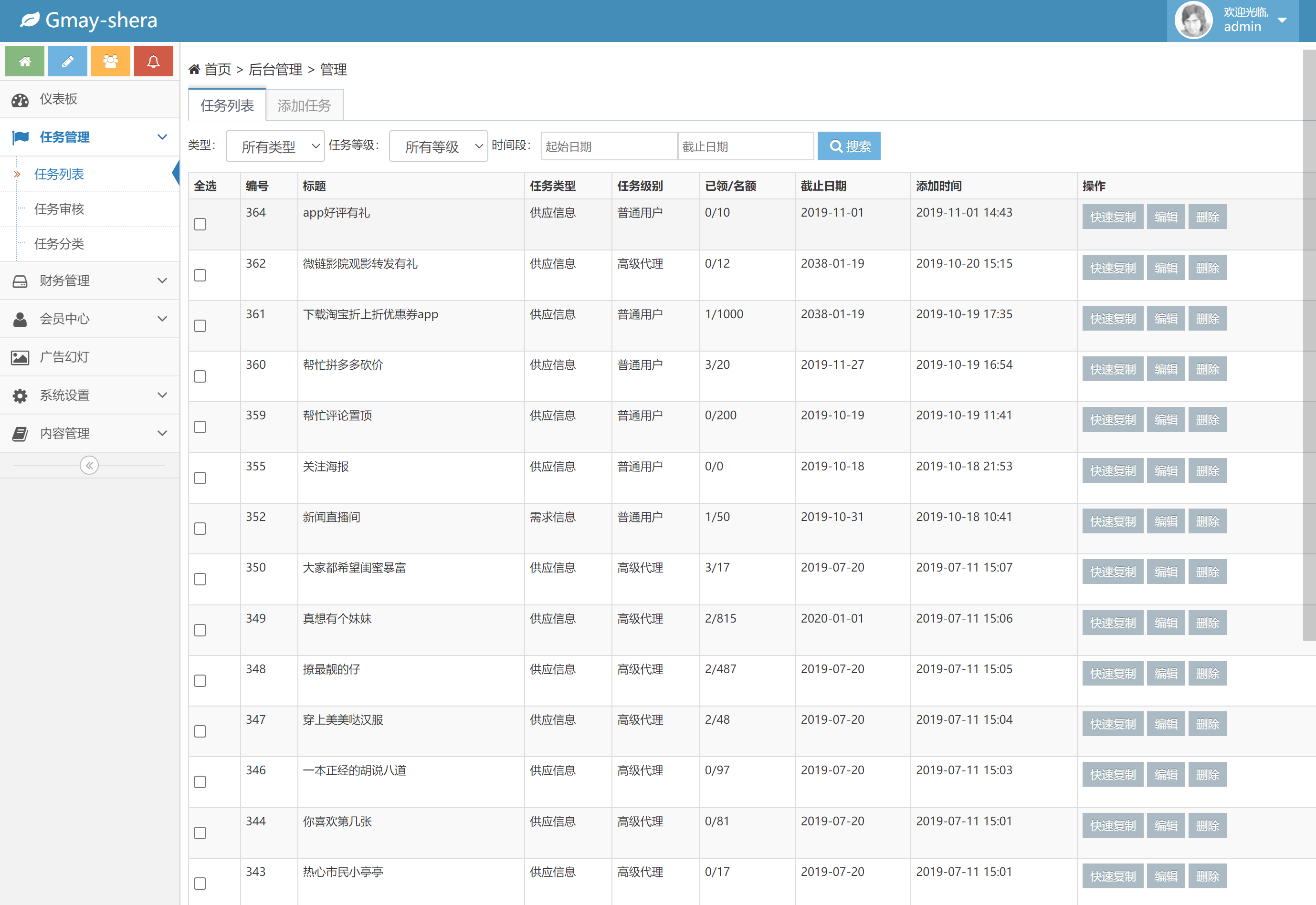The width and height of the screenshot is (1316, 905).
Task: Click the red bell notification icon
Action: (x=153, y=61)
